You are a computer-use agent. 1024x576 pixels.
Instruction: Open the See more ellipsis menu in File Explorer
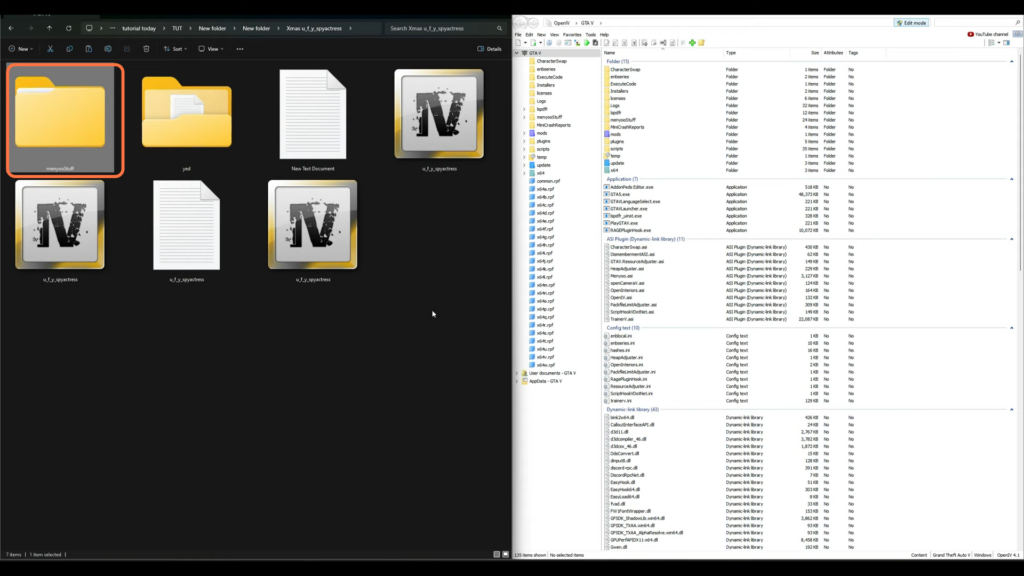pyautogui.click(x=240, y=49)
